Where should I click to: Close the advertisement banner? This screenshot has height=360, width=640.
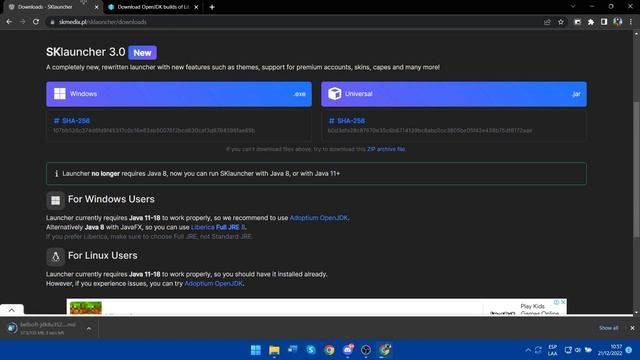pyautogui.click(x=563, y=302)
